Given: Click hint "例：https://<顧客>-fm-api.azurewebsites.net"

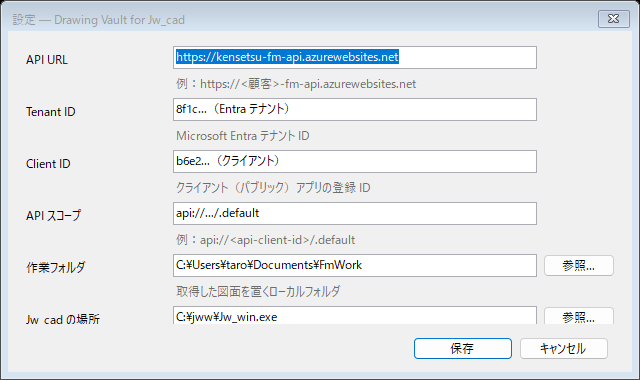Looking at the screenshot, I should [296, 84].
